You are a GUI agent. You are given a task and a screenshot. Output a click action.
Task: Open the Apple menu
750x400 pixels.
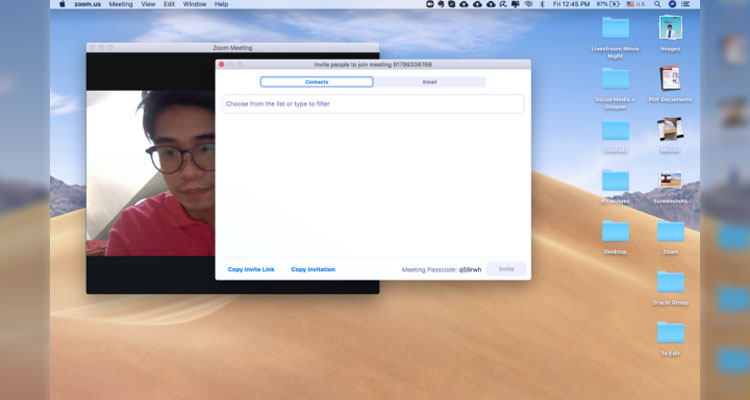pyautogui.click(x=62, y=4)
